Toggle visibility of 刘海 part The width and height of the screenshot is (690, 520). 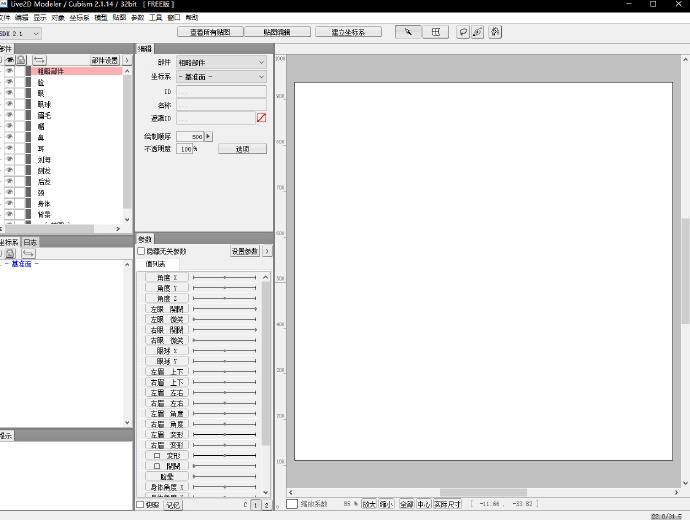[x=10, y=160]
